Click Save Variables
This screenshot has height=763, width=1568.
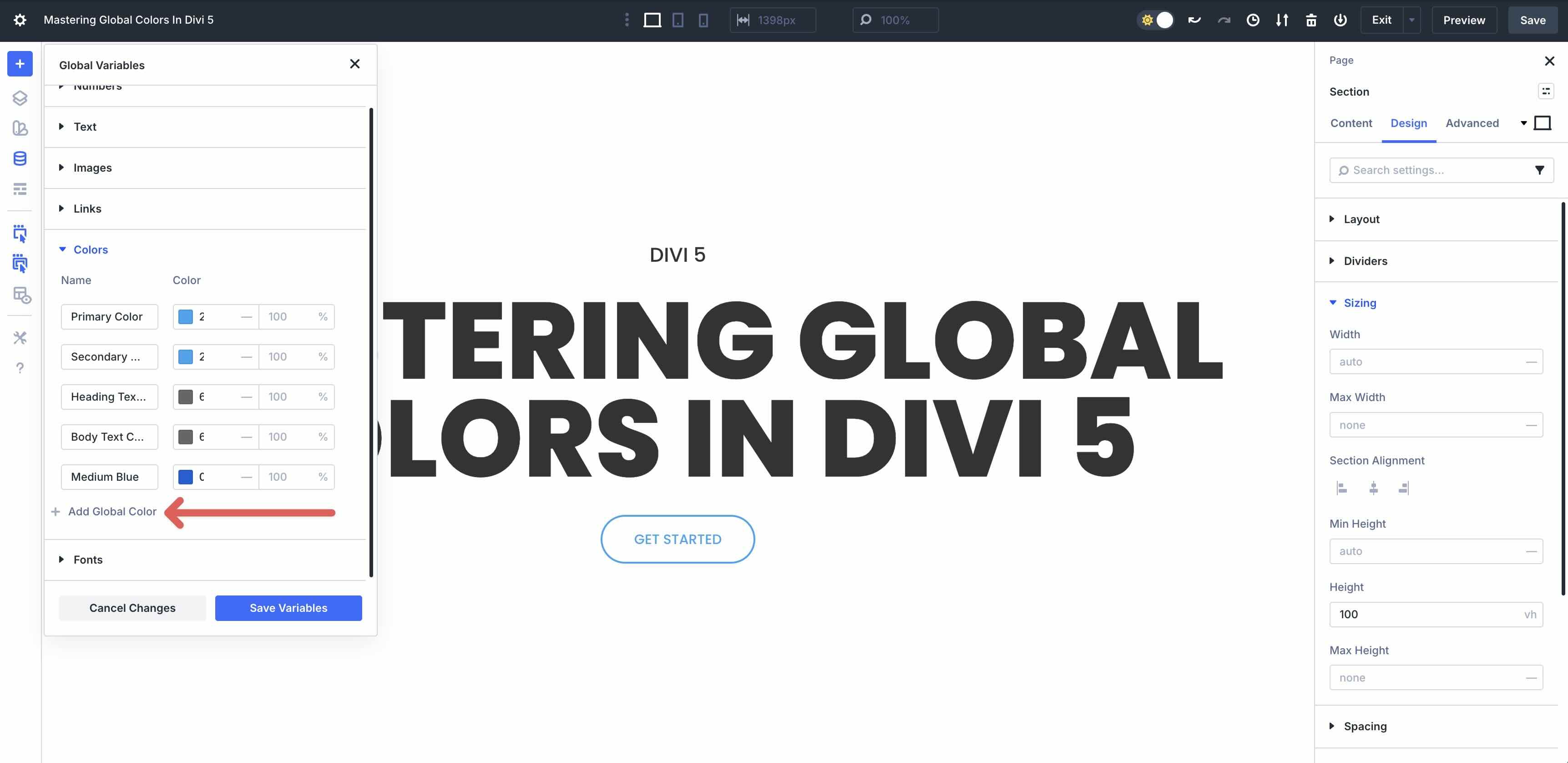click(288, 607)
